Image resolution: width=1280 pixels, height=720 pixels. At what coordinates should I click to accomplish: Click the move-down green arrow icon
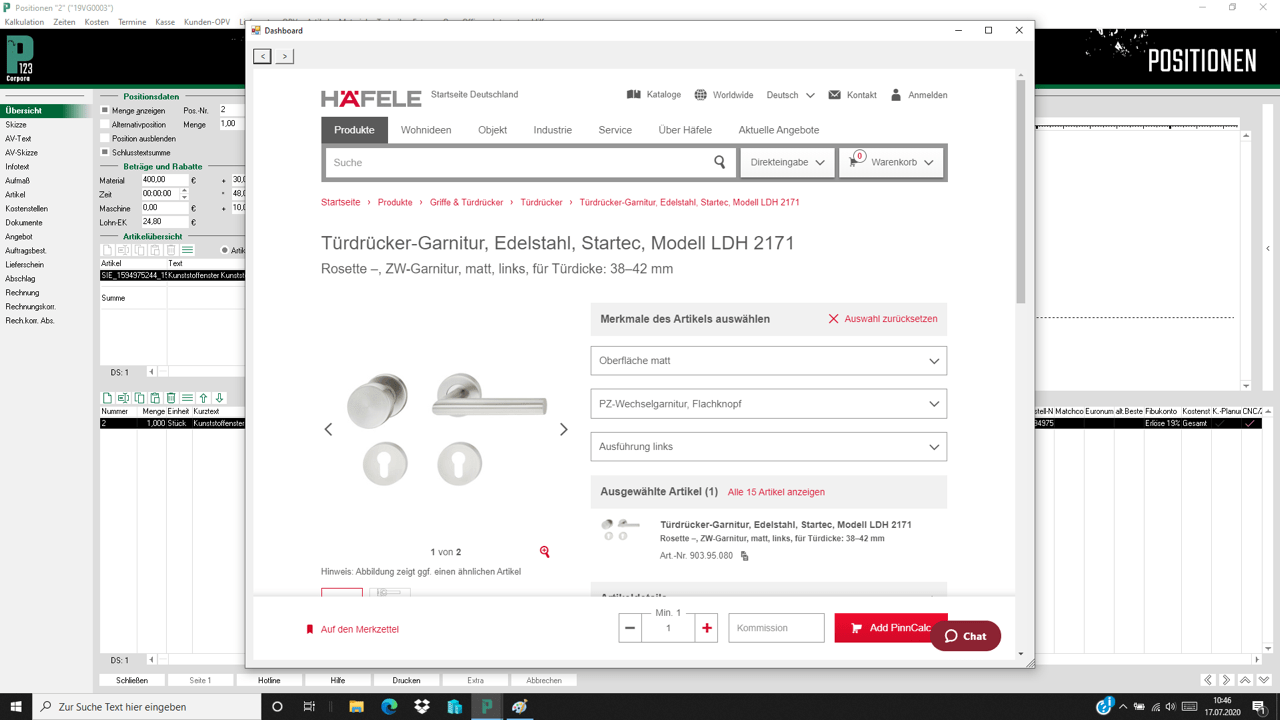(x=219, y=398)
